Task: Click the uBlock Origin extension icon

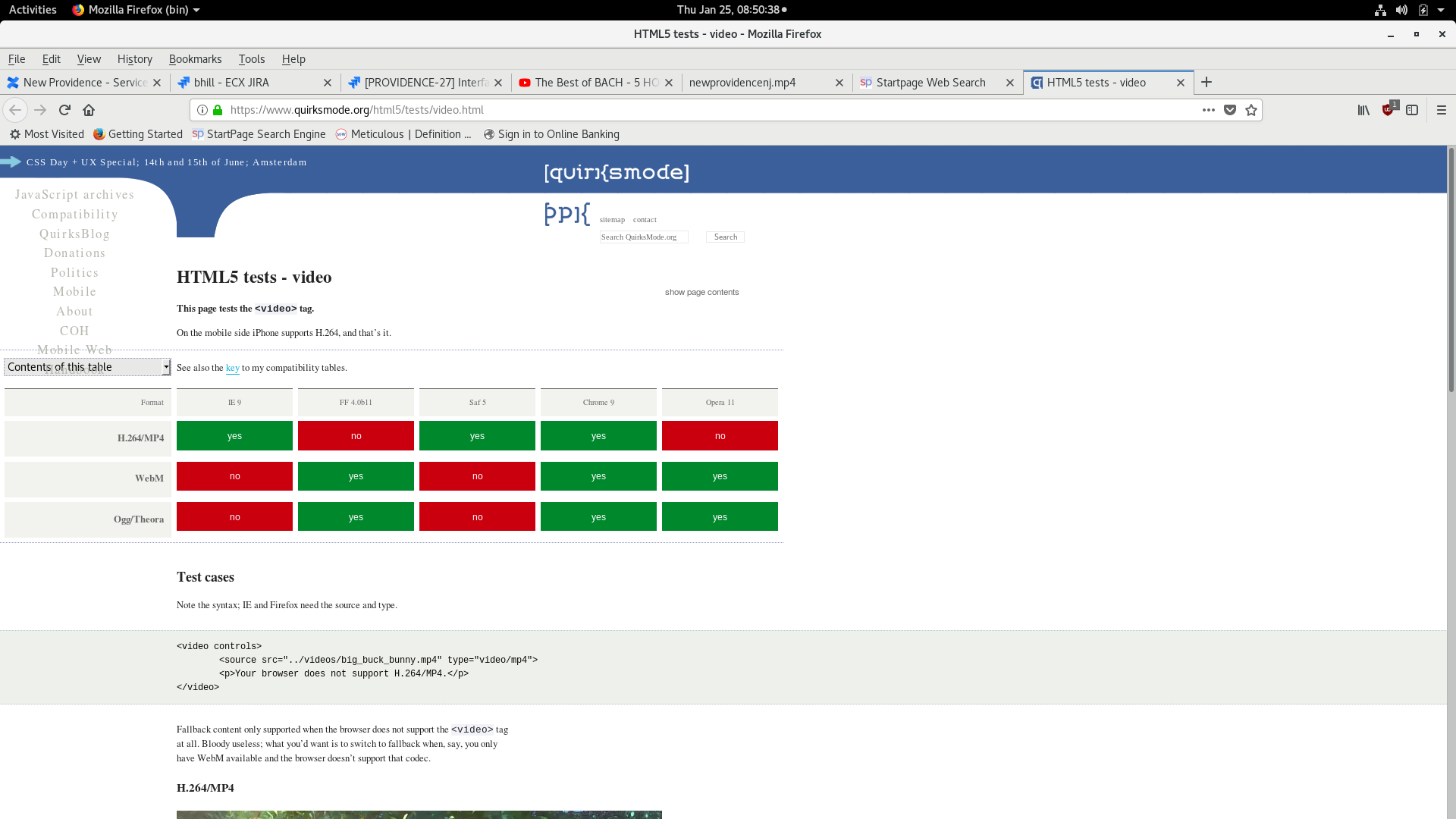Action: point(1389,110)
